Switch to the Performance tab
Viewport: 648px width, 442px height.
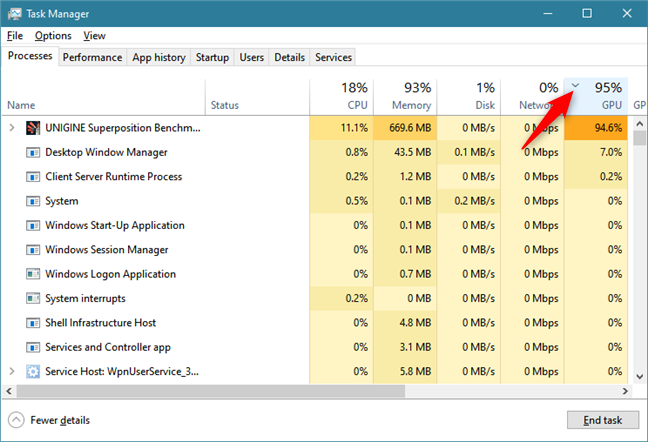coord(93,57)
